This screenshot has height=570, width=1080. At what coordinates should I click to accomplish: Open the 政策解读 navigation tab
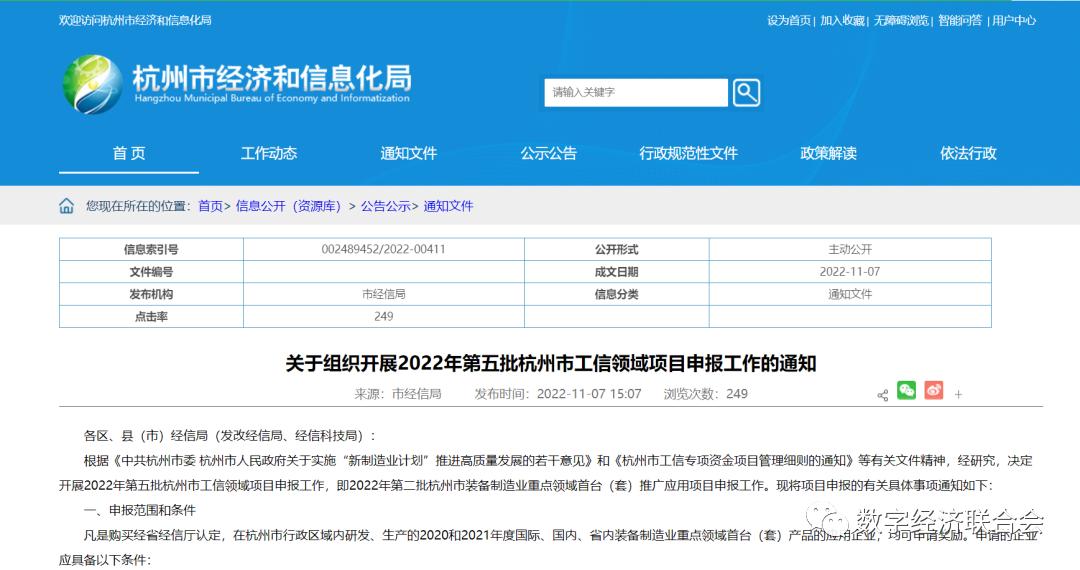tap(828, 153)
